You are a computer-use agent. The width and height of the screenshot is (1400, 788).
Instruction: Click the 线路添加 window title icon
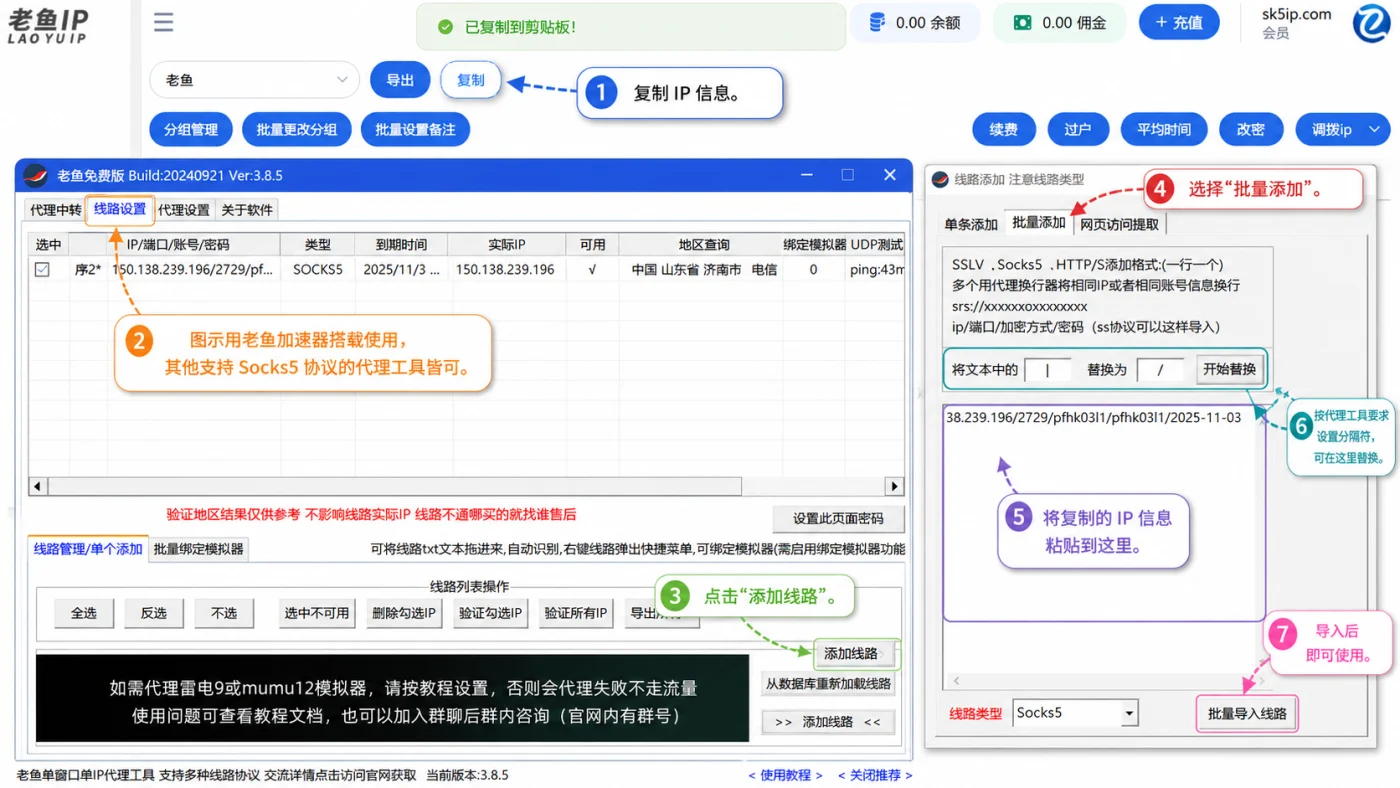click(940, 180)
